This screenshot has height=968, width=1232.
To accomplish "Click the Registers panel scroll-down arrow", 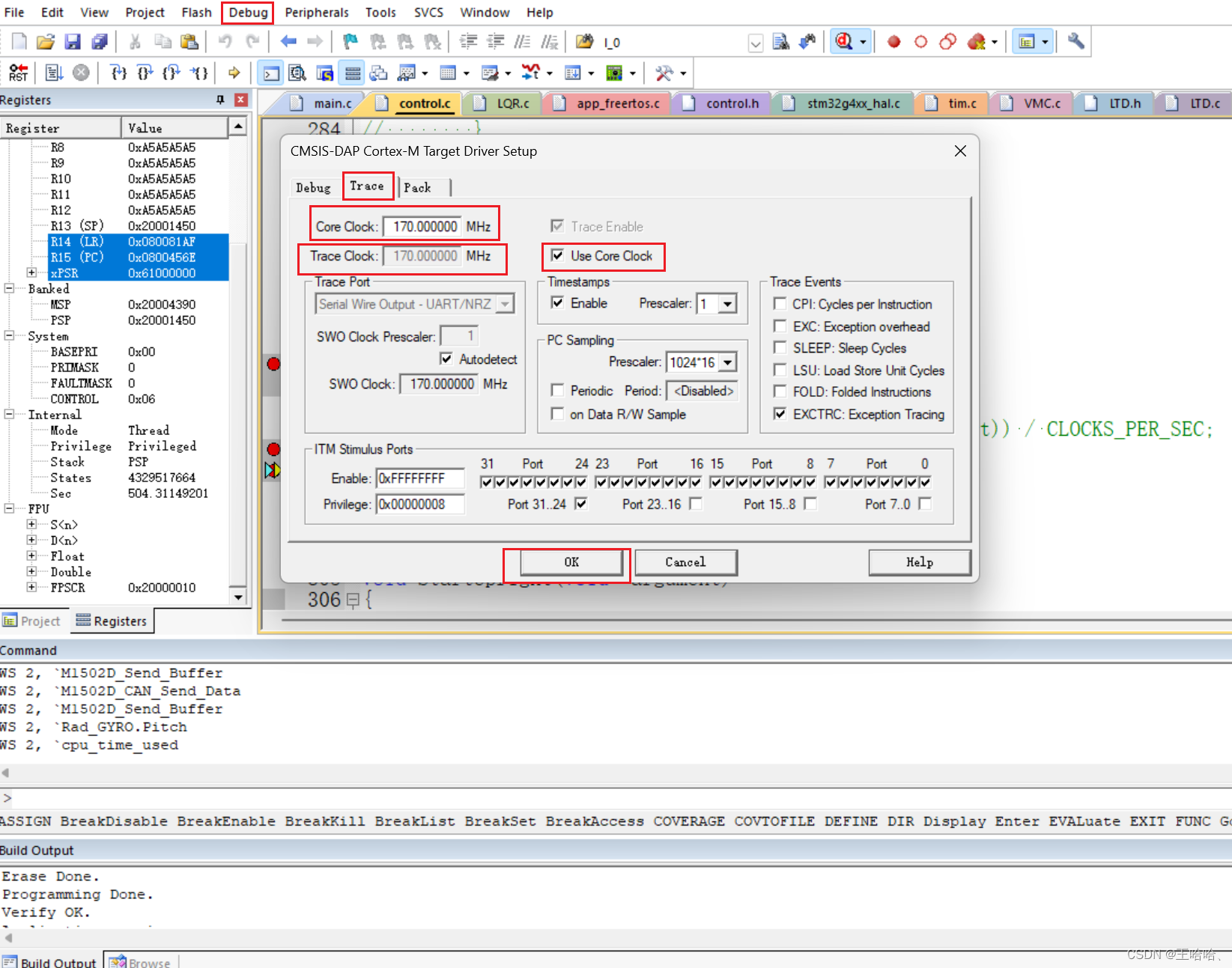I will point(238,597).
